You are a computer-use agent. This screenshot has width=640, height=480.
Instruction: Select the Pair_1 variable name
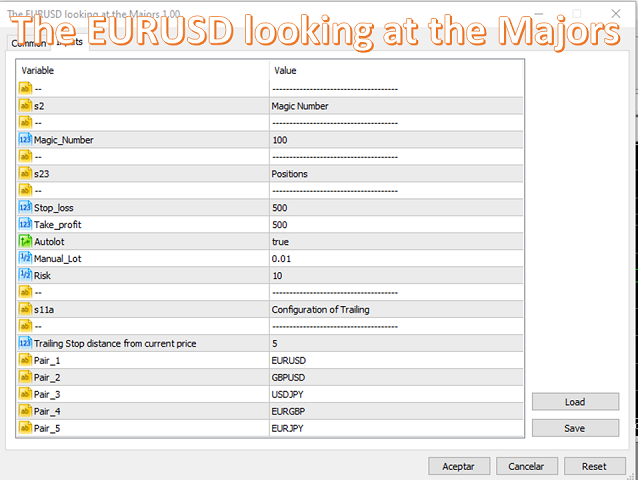[47, 361]
